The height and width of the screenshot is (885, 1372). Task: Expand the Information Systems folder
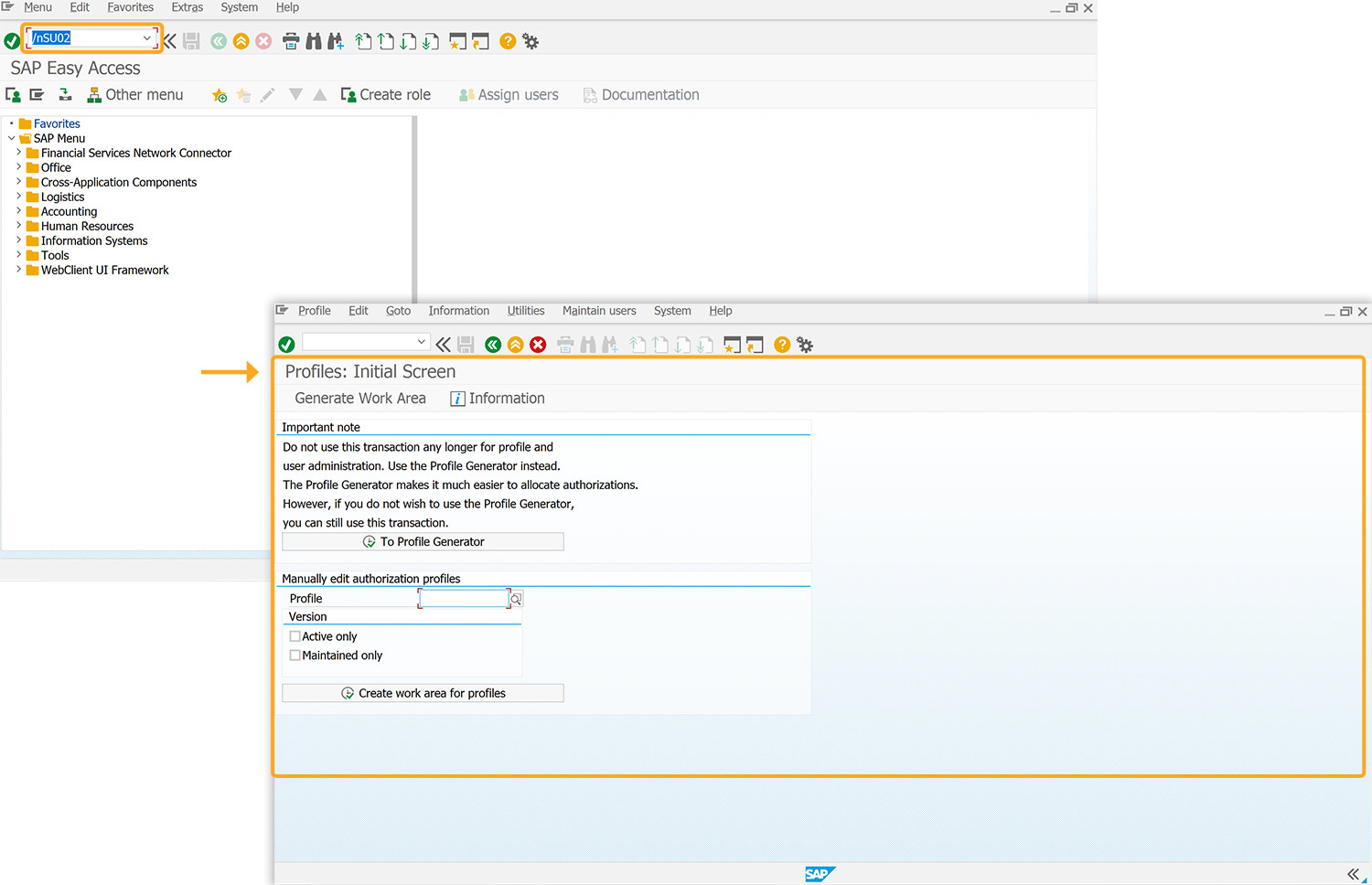point(18,240)
